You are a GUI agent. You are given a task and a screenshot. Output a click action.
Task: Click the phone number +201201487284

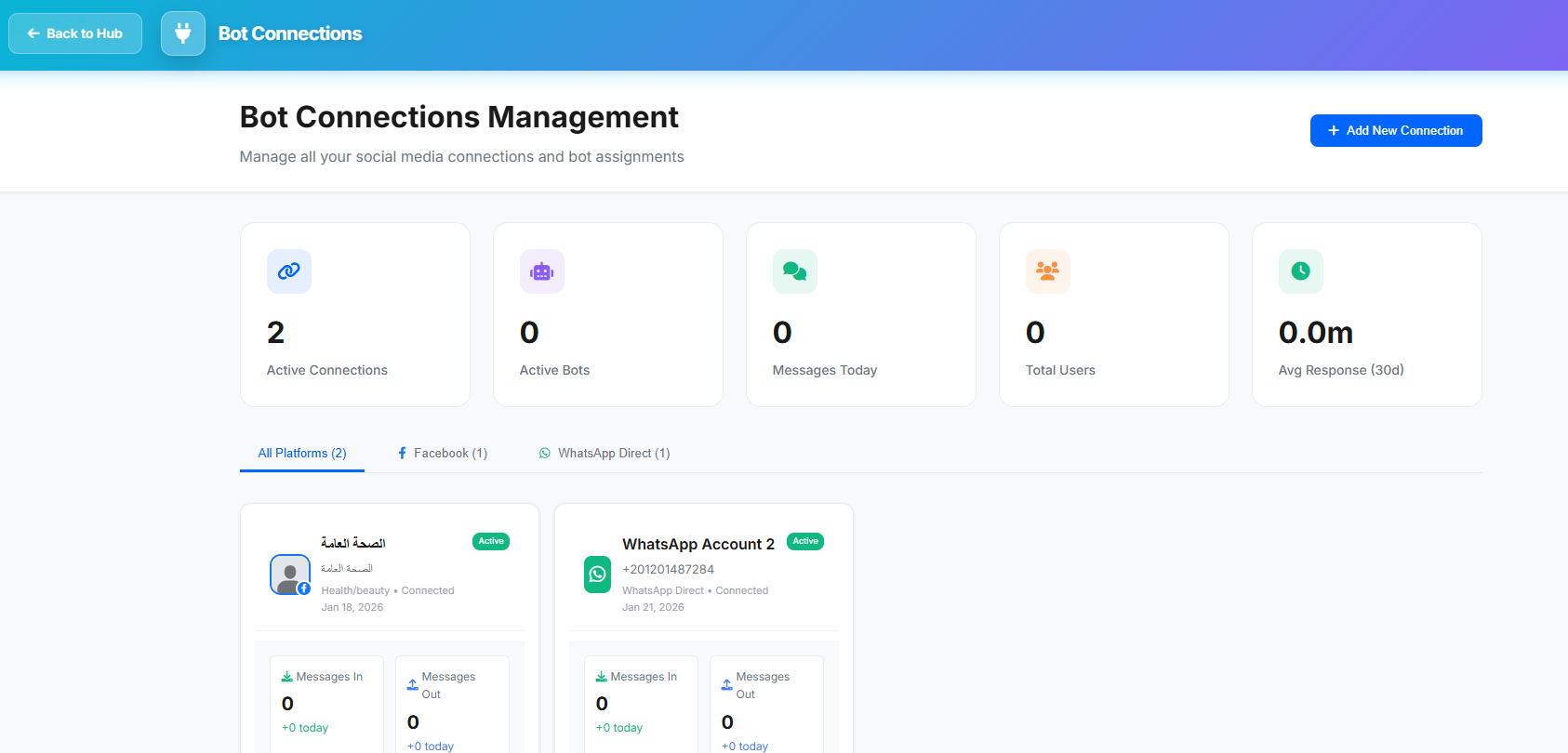coord(669,569)
